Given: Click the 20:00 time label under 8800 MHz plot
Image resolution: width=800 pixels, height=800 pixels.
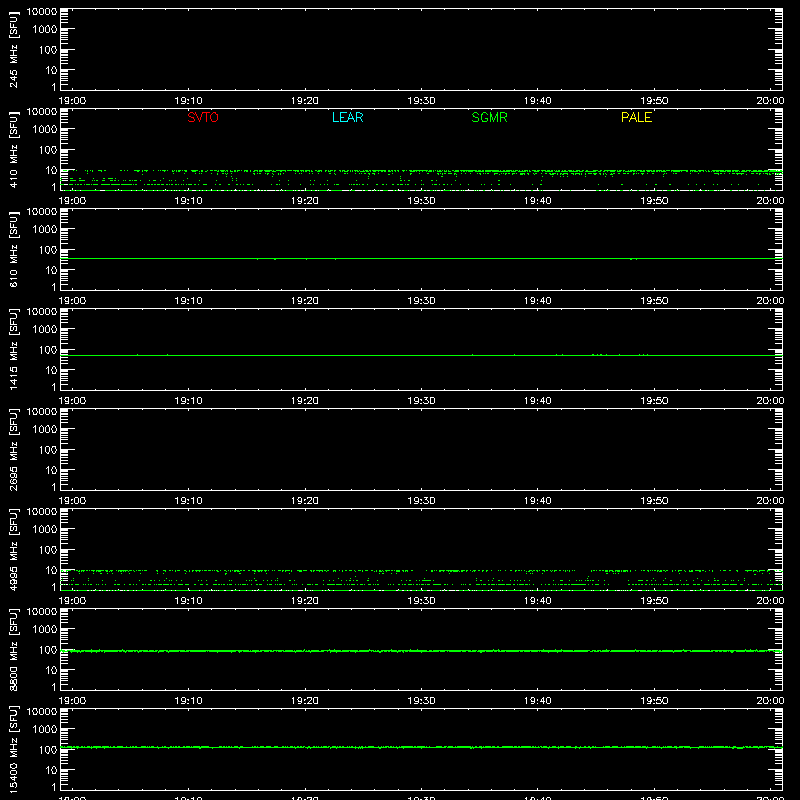Looking at the screenshot, I should 770,701.
